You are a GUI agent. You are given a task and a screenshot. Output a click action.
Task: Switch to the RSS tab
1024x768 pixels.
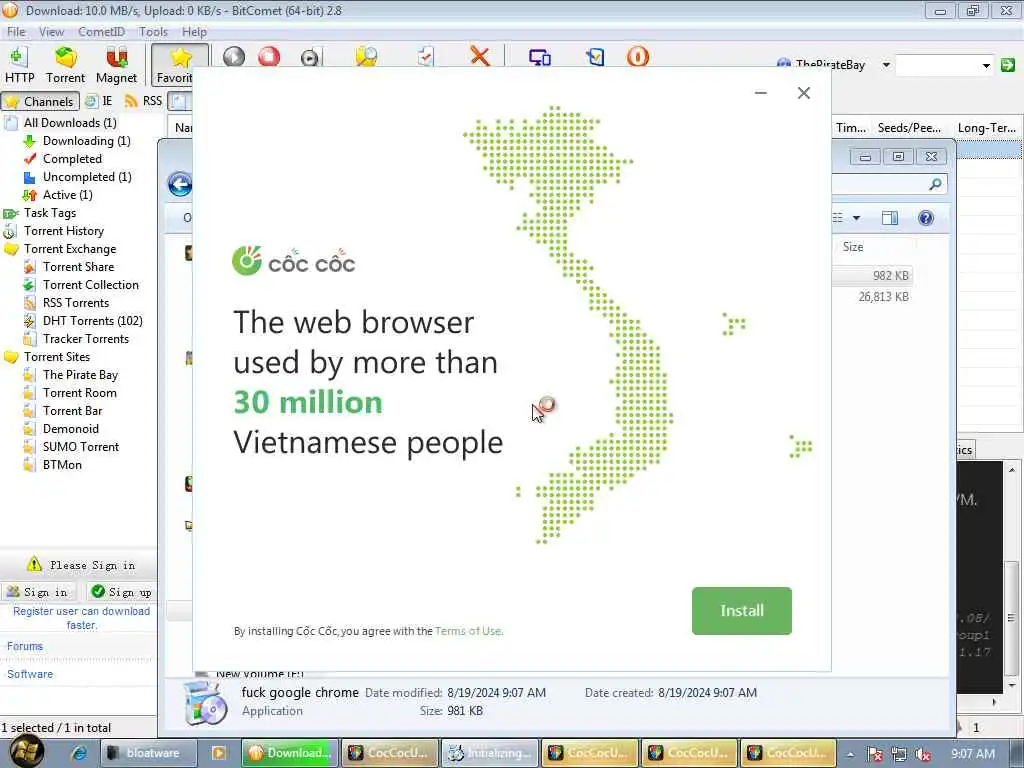(x=144, y=101)
